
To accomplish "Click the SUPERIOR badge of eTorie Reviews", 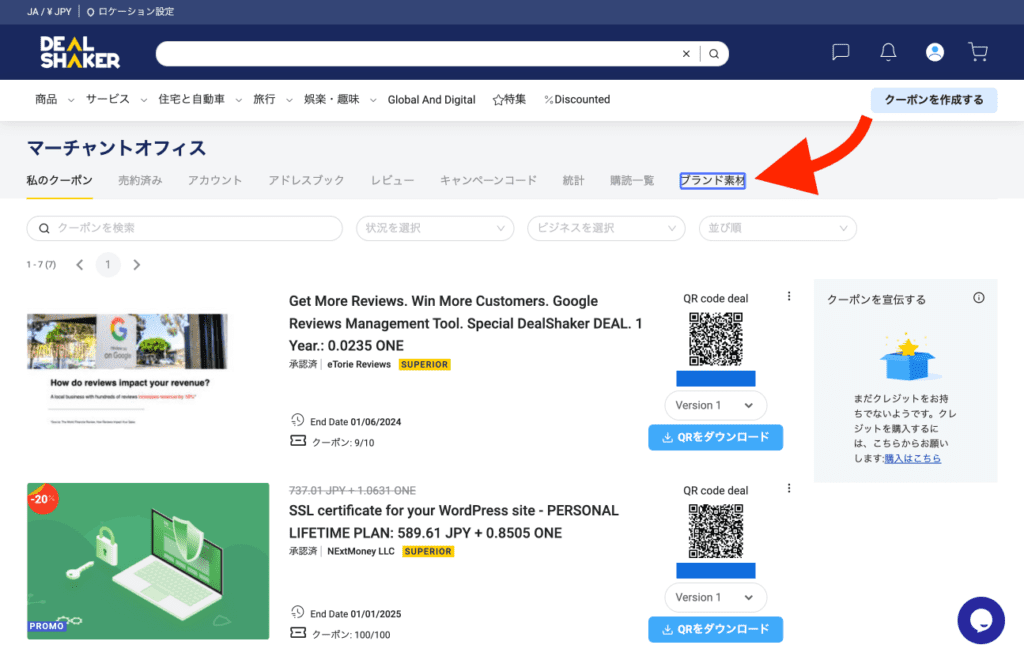I will [424, 364].
